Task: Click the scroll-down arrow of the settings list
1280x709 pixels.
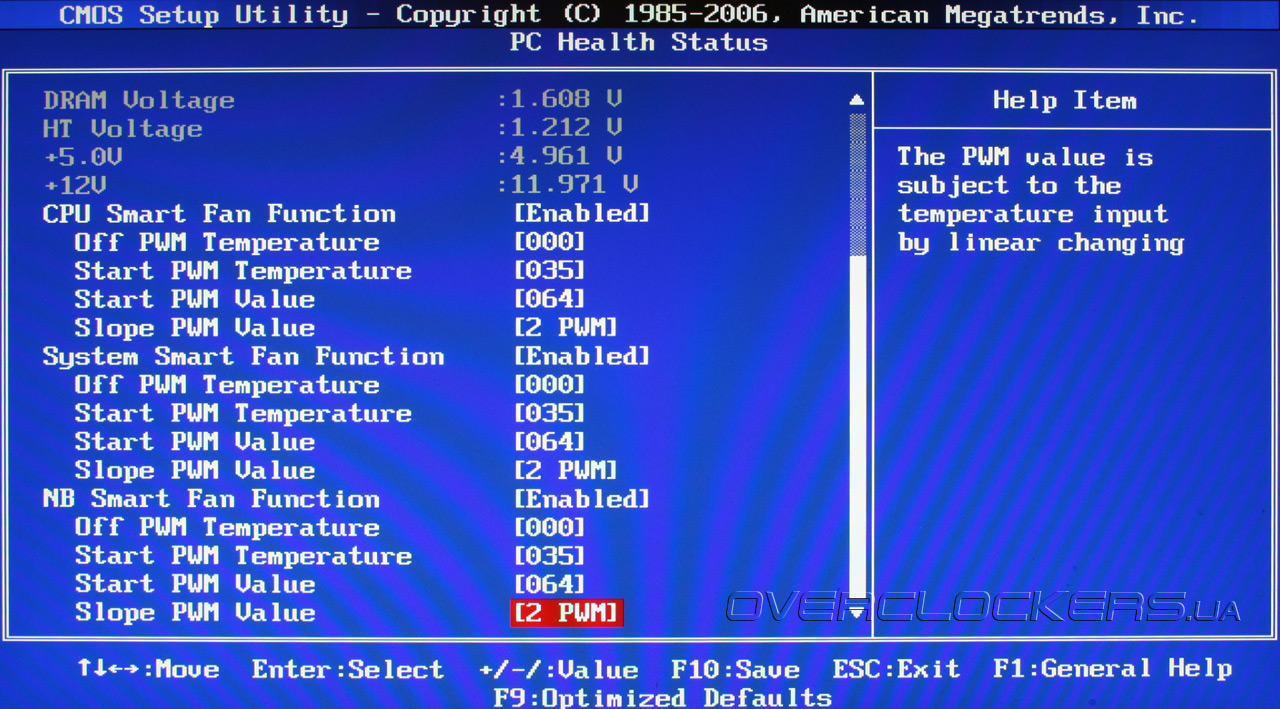Action: click(856, 611)
